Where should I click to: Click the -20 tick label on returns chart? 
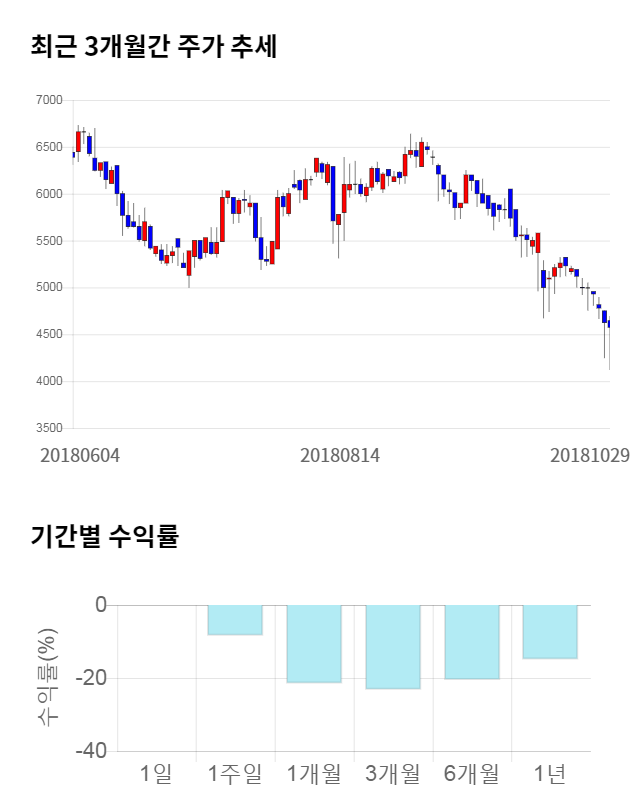(x=93, y=679)
